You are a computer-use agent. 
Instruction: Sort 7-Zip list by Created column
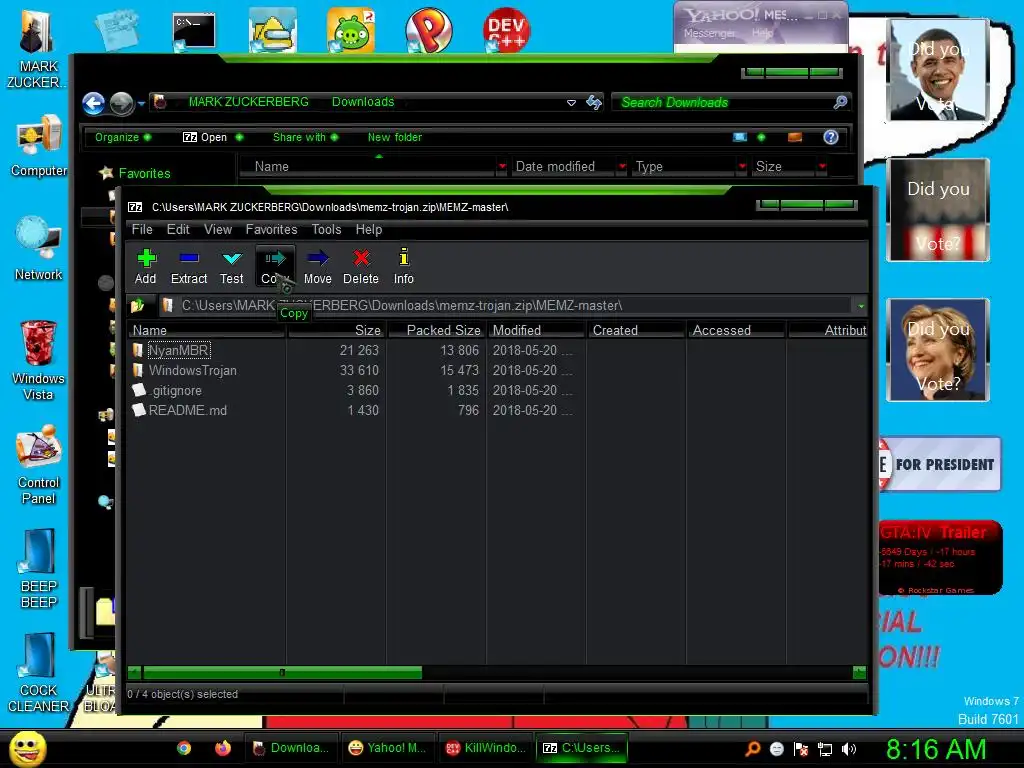(x=636, y=330)
